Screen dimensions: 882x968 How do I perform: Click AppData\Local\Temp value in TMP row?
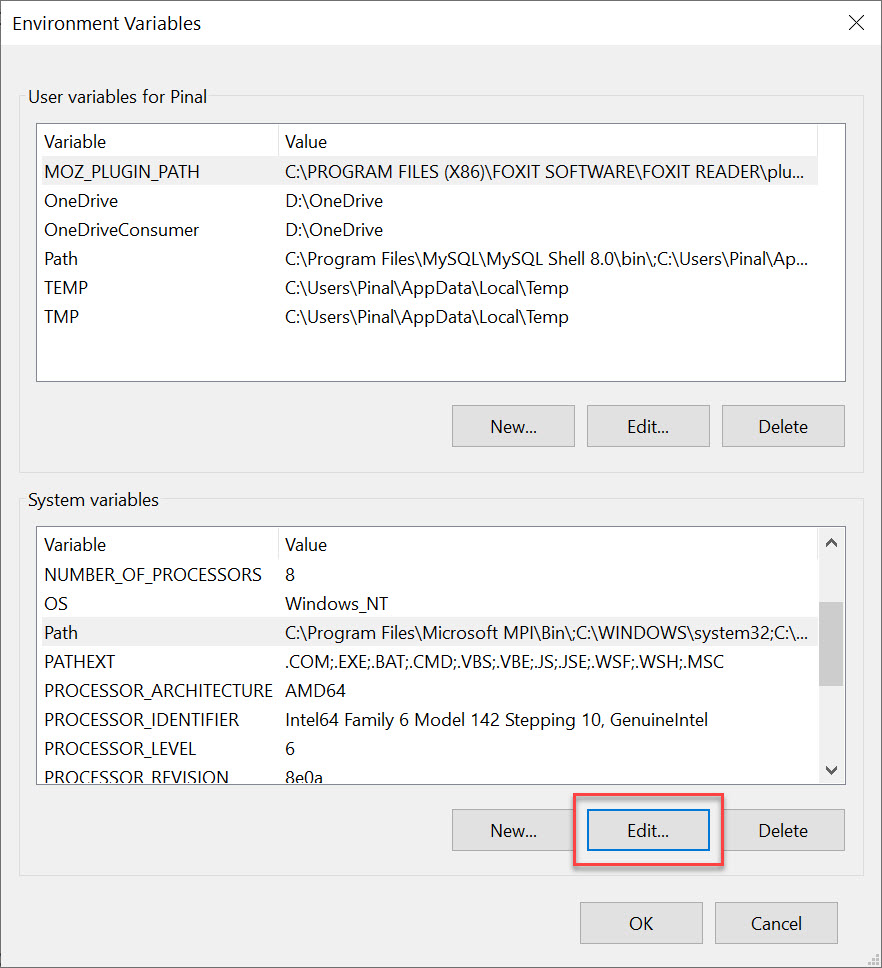(x=426, y=317)
